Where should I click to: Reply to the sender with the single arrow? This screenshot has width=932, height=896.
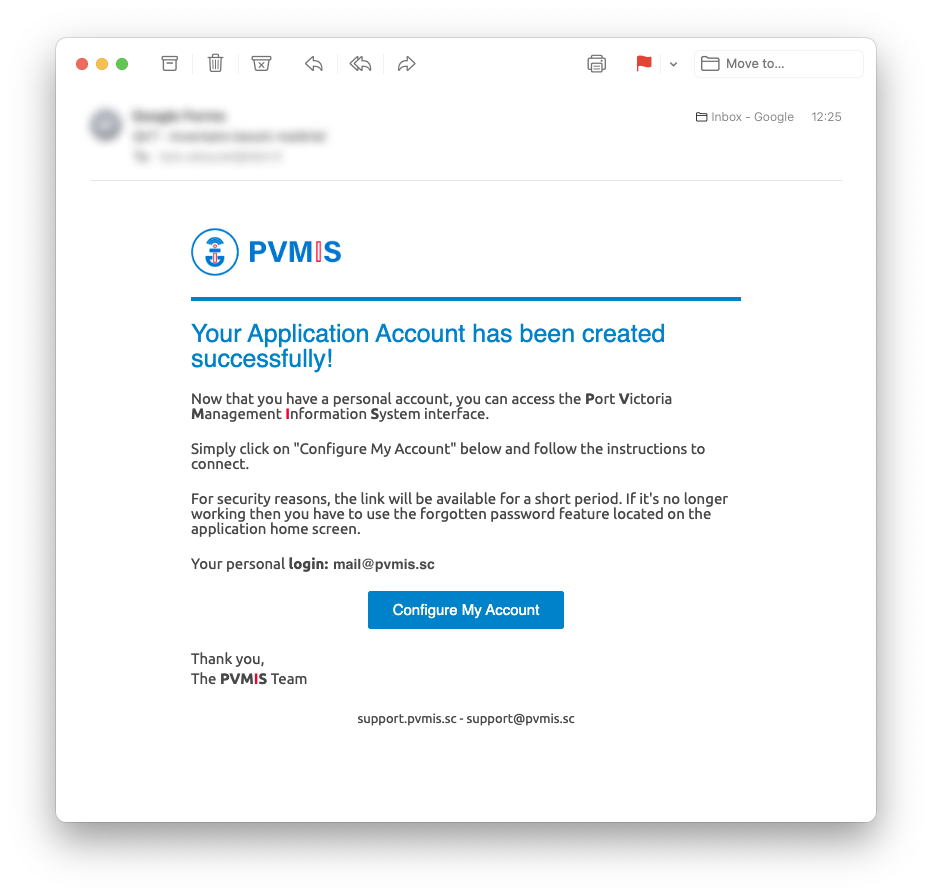[x=314, y=64]
